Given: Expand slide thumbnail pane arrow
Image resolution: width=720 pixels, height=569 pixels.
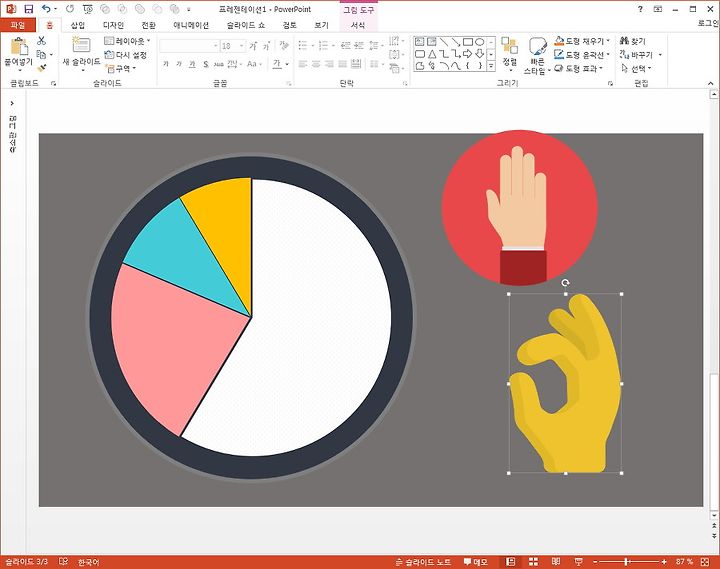Looking at the screenshot, I should coord(12,103).
